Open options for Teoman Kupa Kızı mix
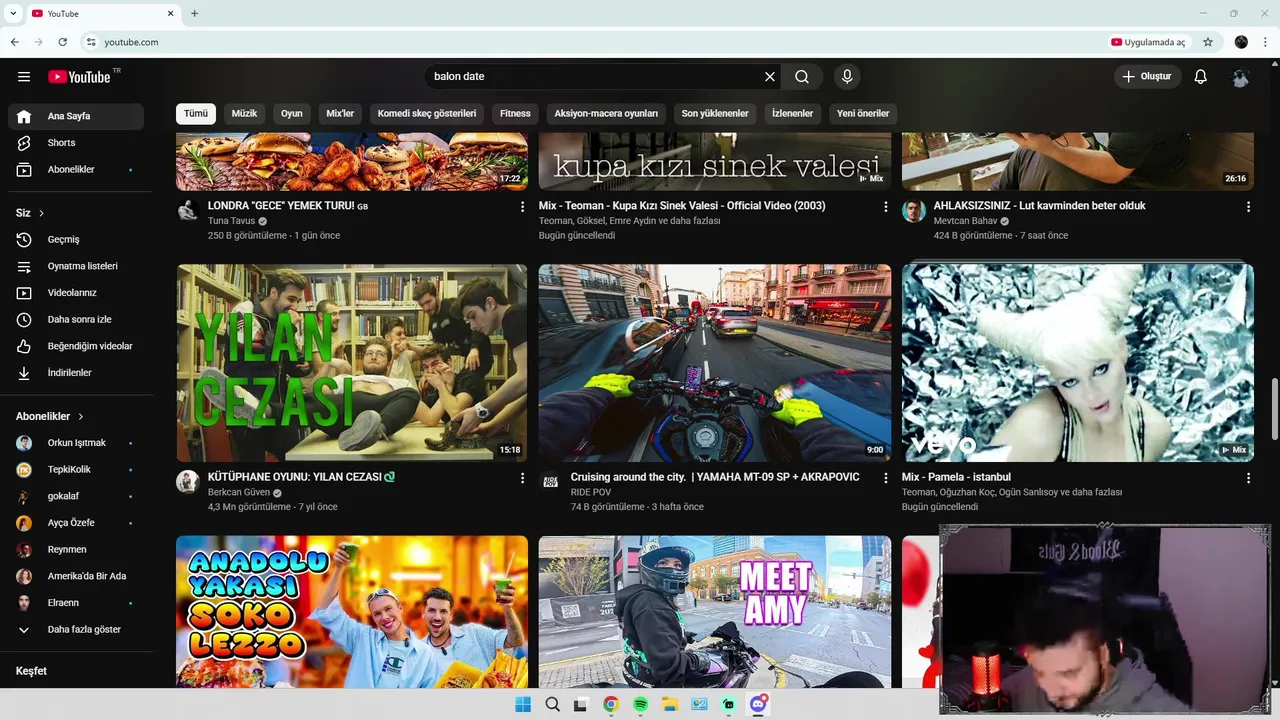 pos(885,207)
